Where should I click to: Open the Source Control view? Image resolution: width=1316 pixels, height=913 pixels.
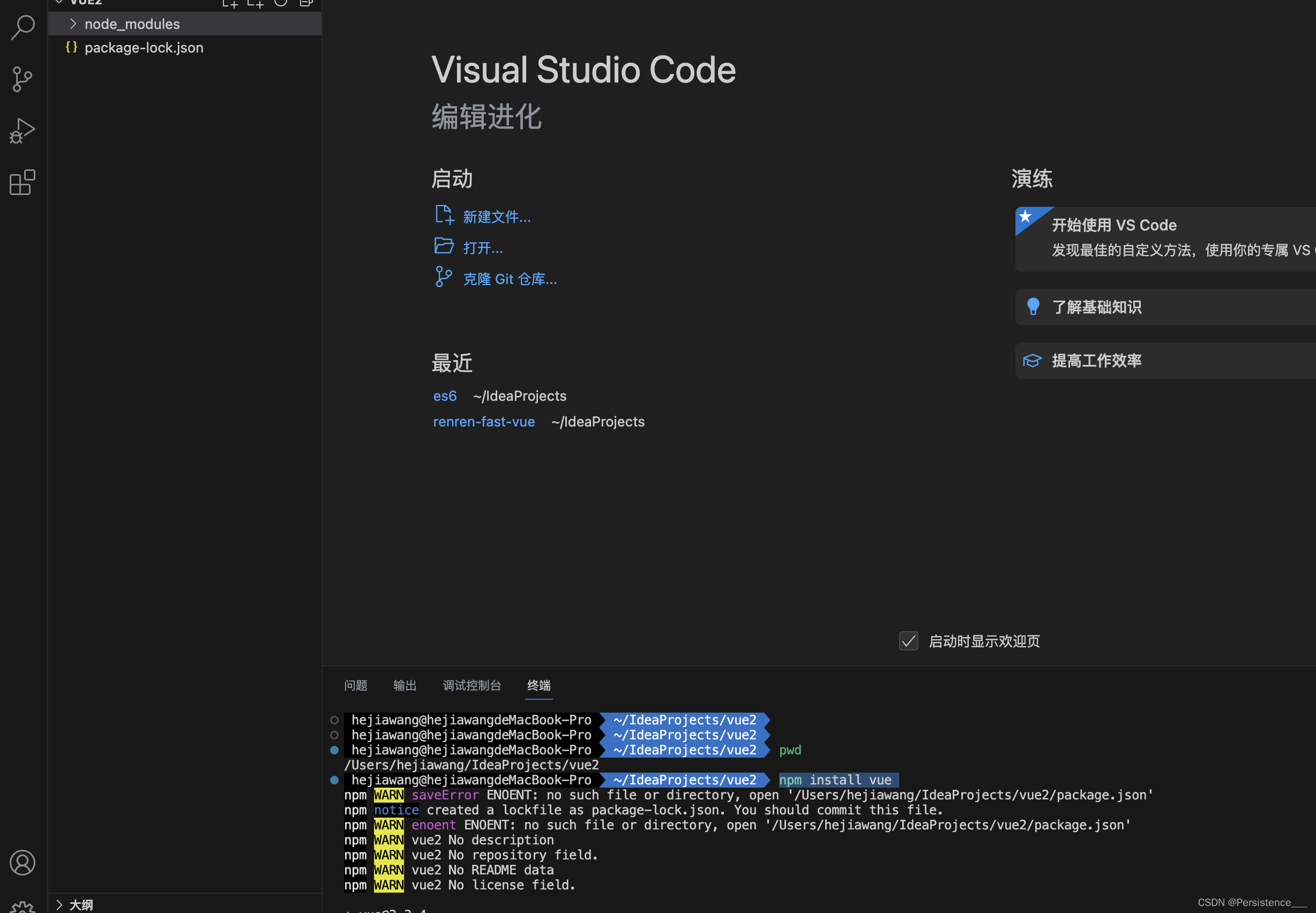tap(23, 79)
